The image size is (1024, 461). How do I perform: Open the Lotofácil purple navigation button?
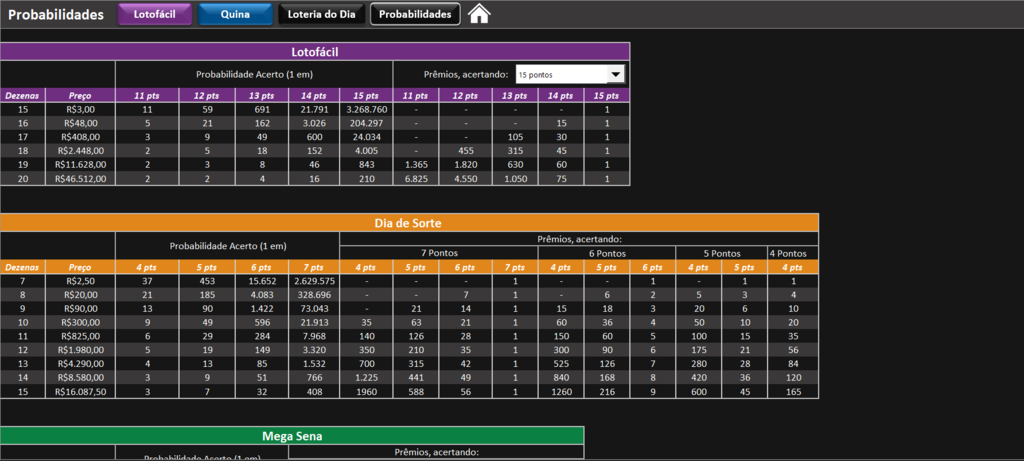click(x=155, y=14)
